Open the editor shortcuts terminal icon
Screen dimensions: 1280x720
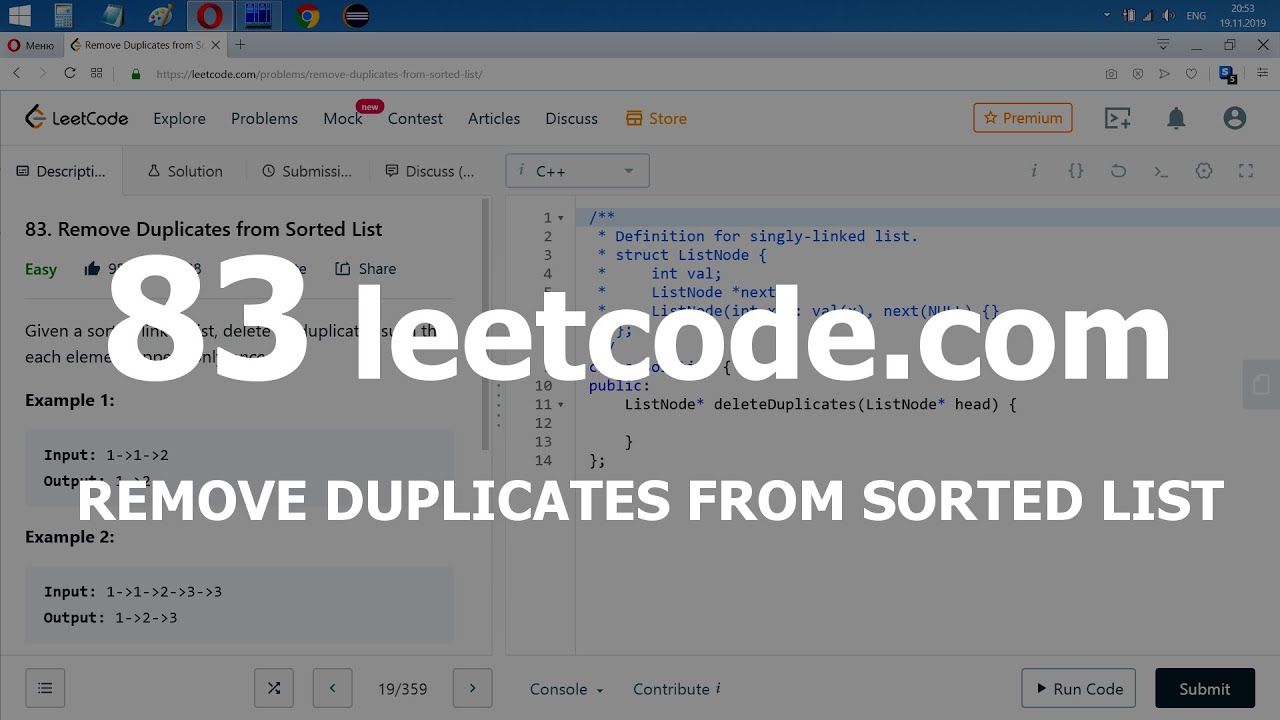[1161, 171]
